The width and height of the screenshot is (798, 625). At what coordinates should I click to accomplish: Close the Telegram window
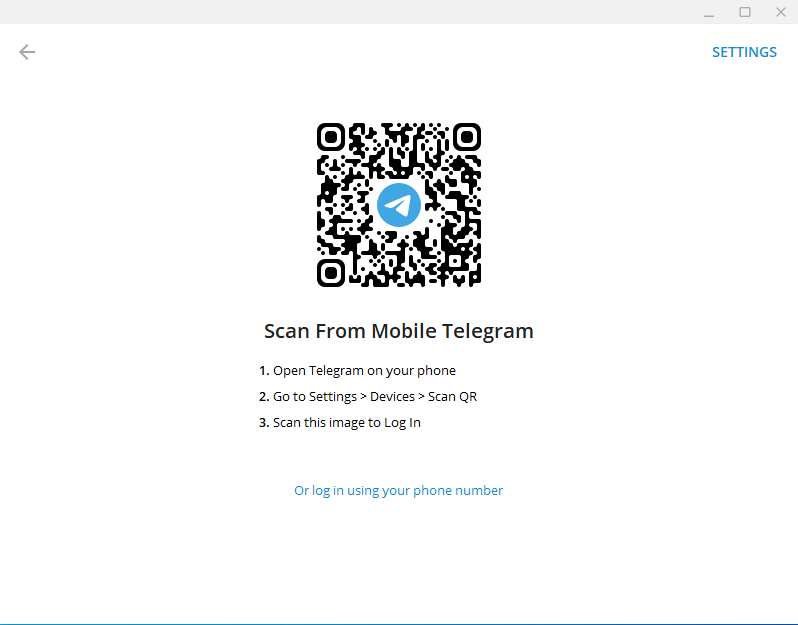click(x=781, y=12)
